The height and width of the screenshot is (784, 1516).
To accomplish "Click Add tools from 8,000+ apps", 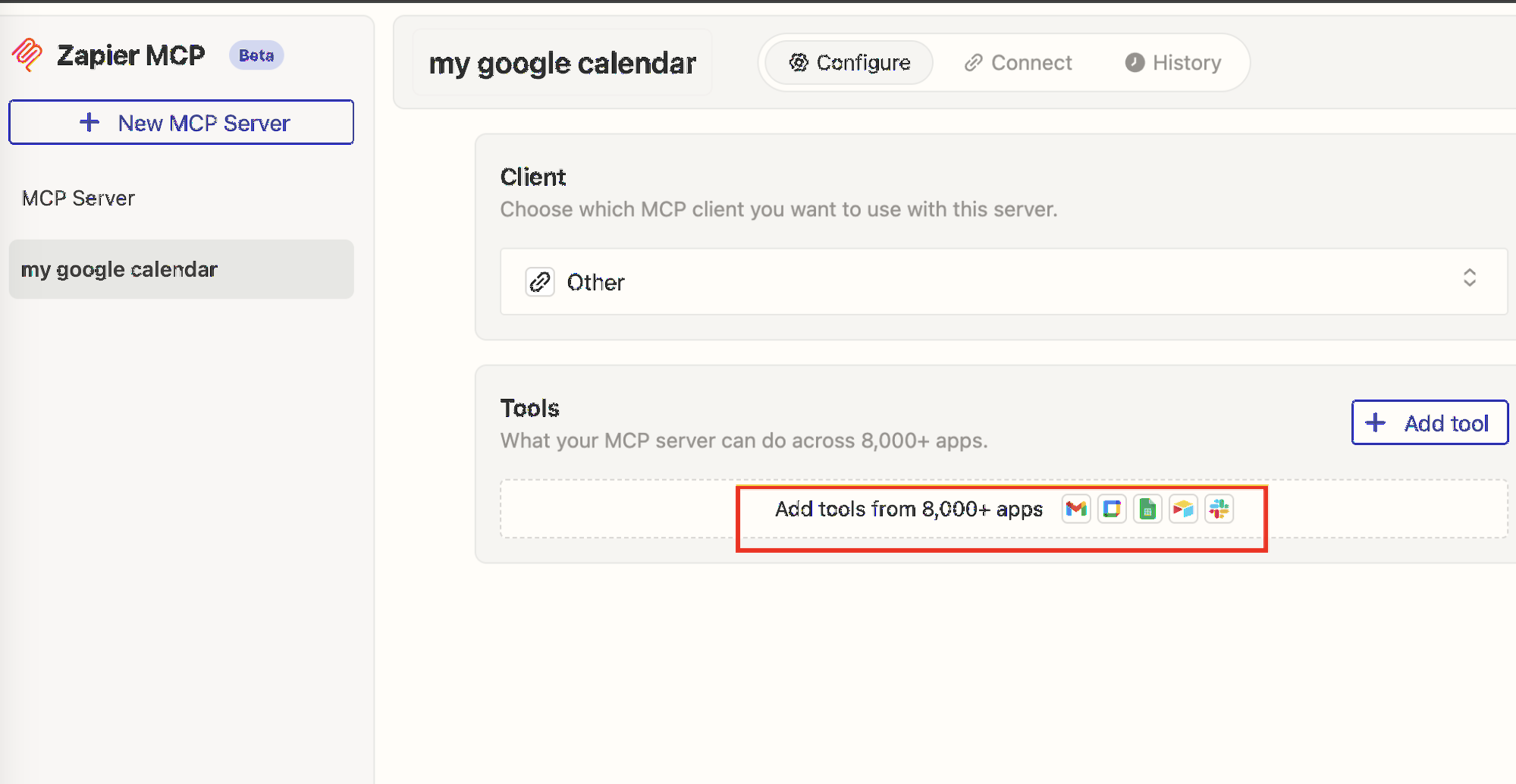I will point(1003,509).
